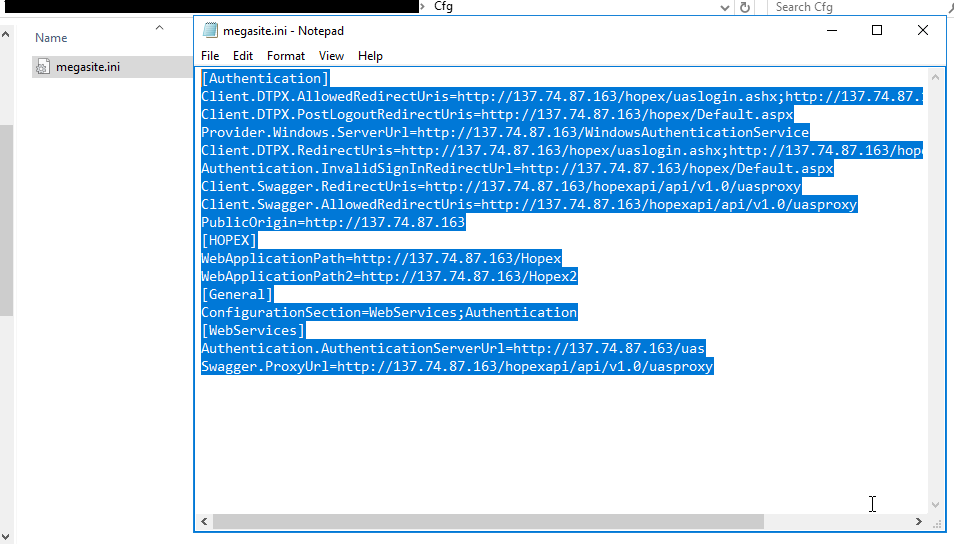Click the vertical scrollbar down arrow in Notepad
The width and height of the screenshot is (954, 544).
pos(937,505)
